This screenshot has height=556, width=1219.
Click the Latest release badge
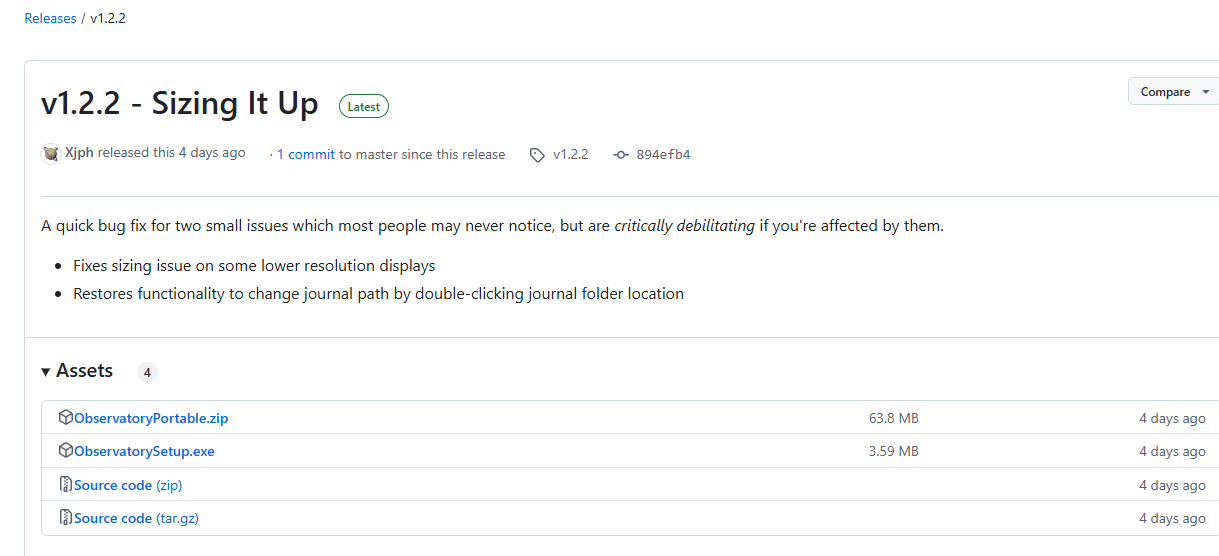pos(364,107)
